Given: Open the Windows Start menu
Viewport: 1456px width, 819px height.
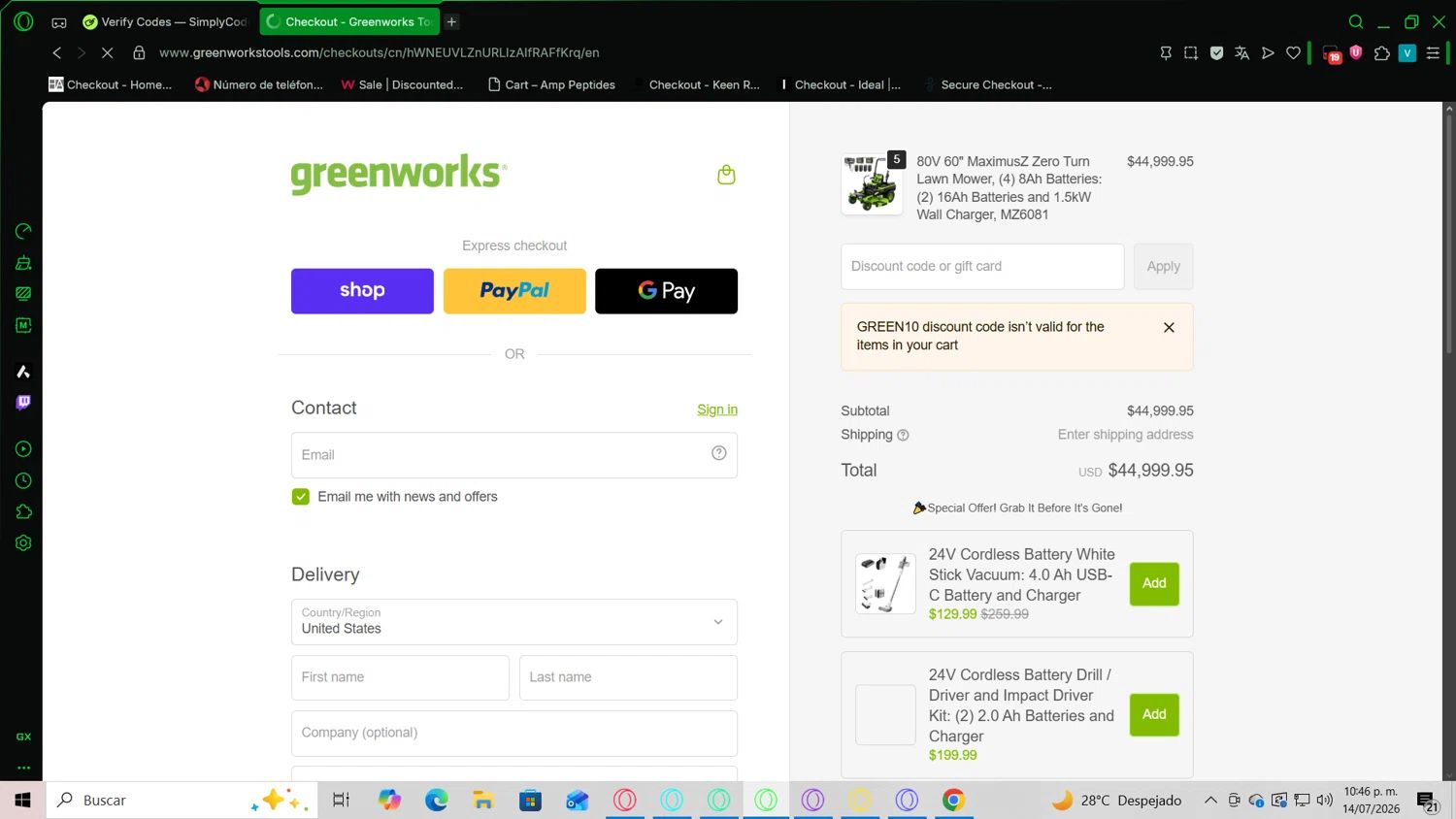Looking at the screenshot, I should (22, 801).
